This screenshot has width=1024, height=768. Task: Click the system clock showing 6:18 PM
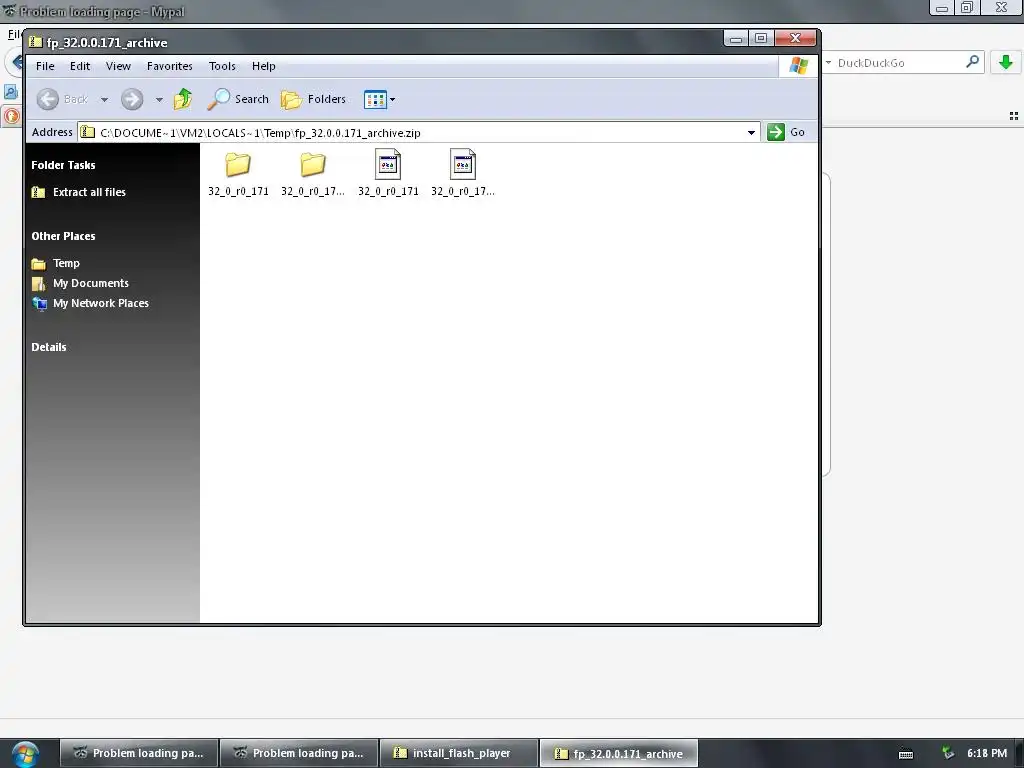point(987,753)
